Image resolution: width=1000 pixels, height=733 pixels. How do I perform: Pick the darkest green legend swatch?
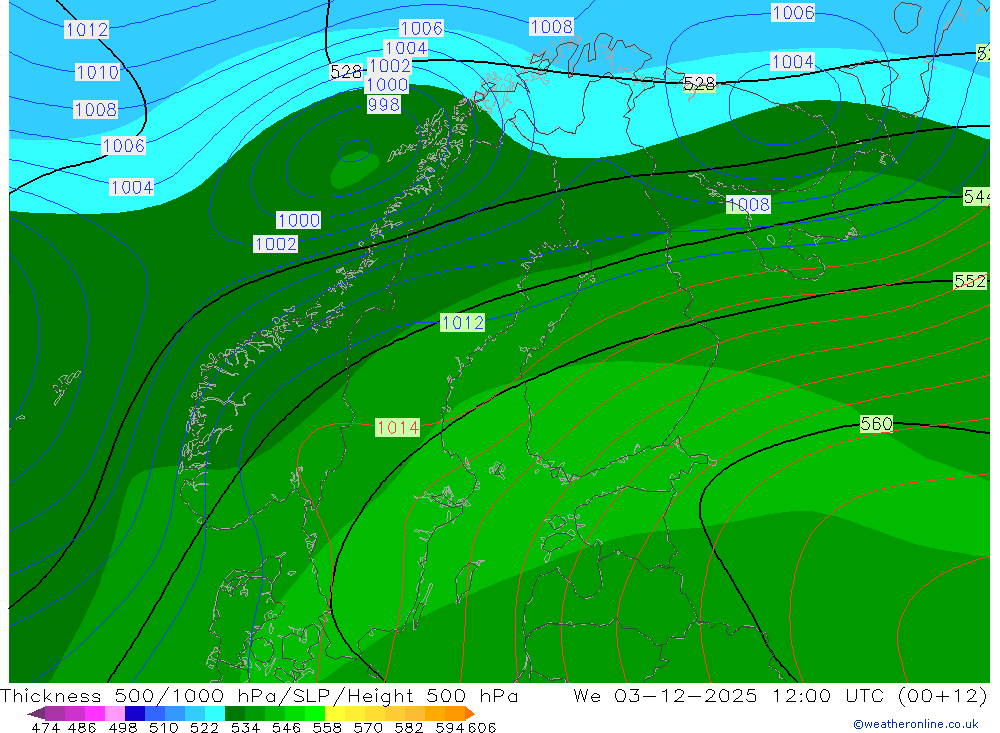pos(235,713)
